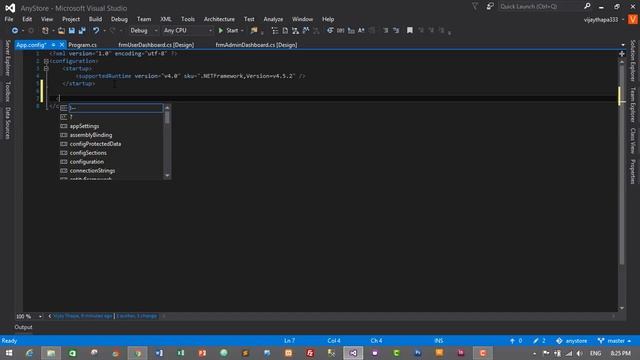Click the Quick Launch search field
The image size is (640, 360).
[540, 6]
